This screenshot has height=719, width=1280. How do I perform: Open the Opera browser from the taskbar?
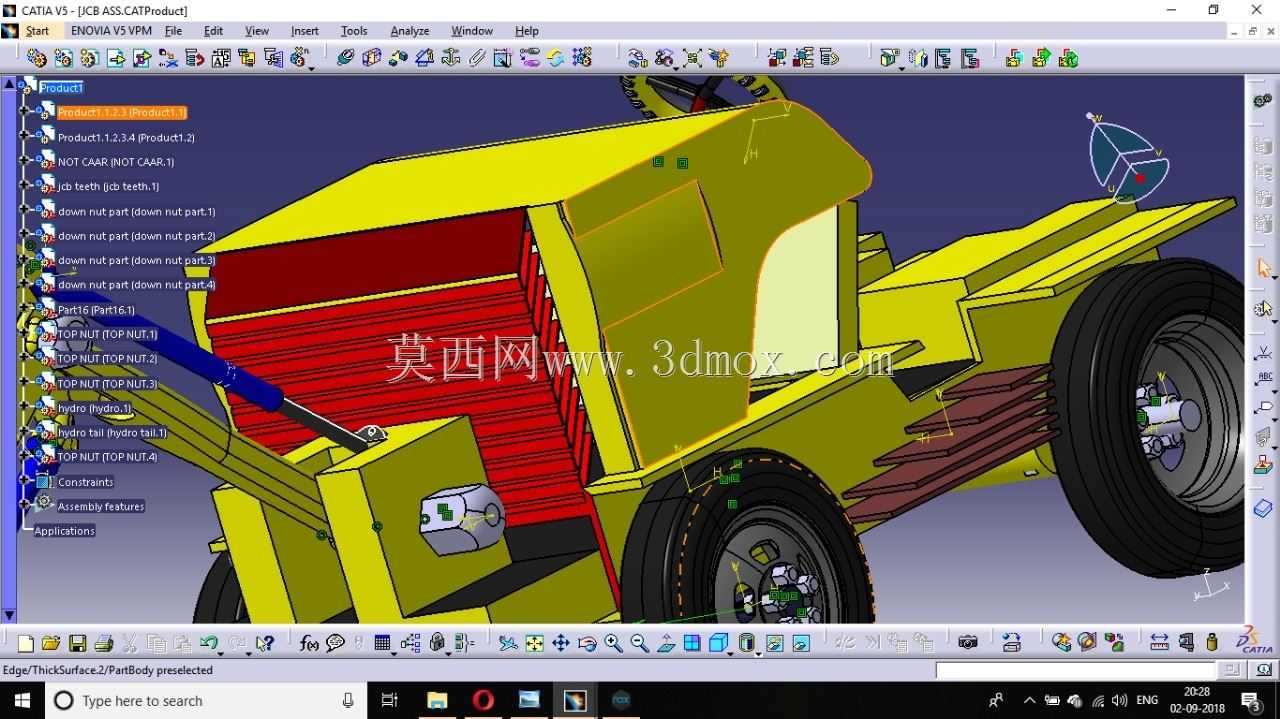pos(483,701)
